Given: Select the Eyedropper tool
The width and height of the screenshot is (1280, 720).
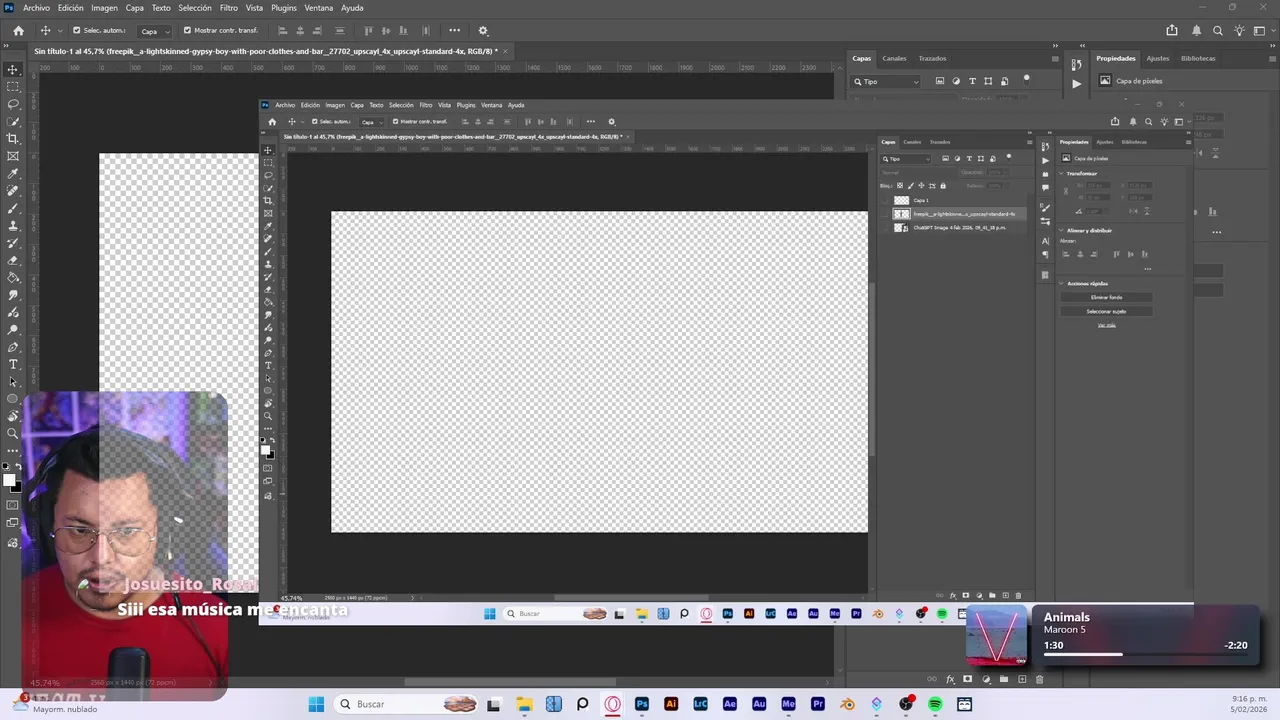Looking at the screenshot, I should point(13,174).
